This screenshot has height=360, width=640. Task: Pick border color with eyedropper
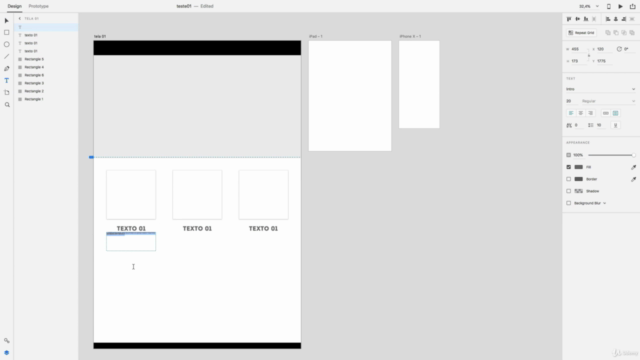pyautogui.click(x=633, y=179)
